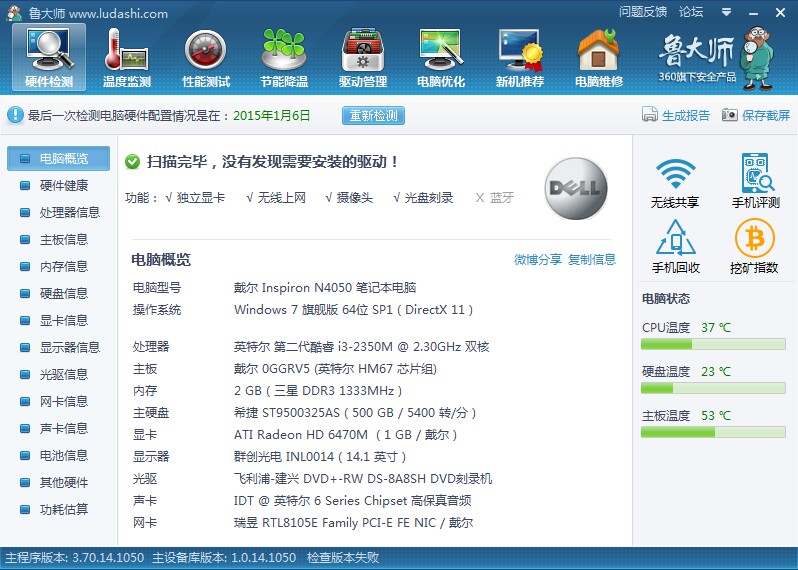Click the blue info exclamation icon
The width and height of the screenshot is (798, 570).
pyautogui.click(x=15, y=115)
